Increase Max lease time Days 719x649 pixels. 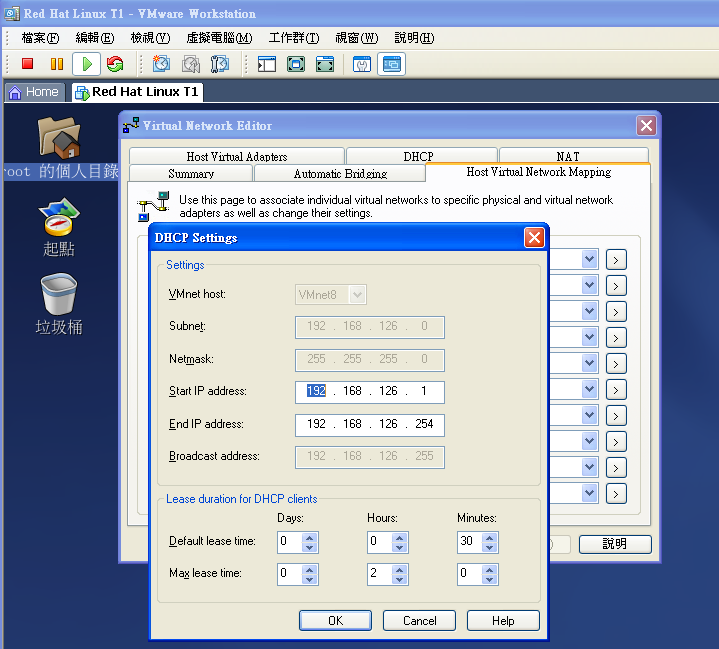310,570
